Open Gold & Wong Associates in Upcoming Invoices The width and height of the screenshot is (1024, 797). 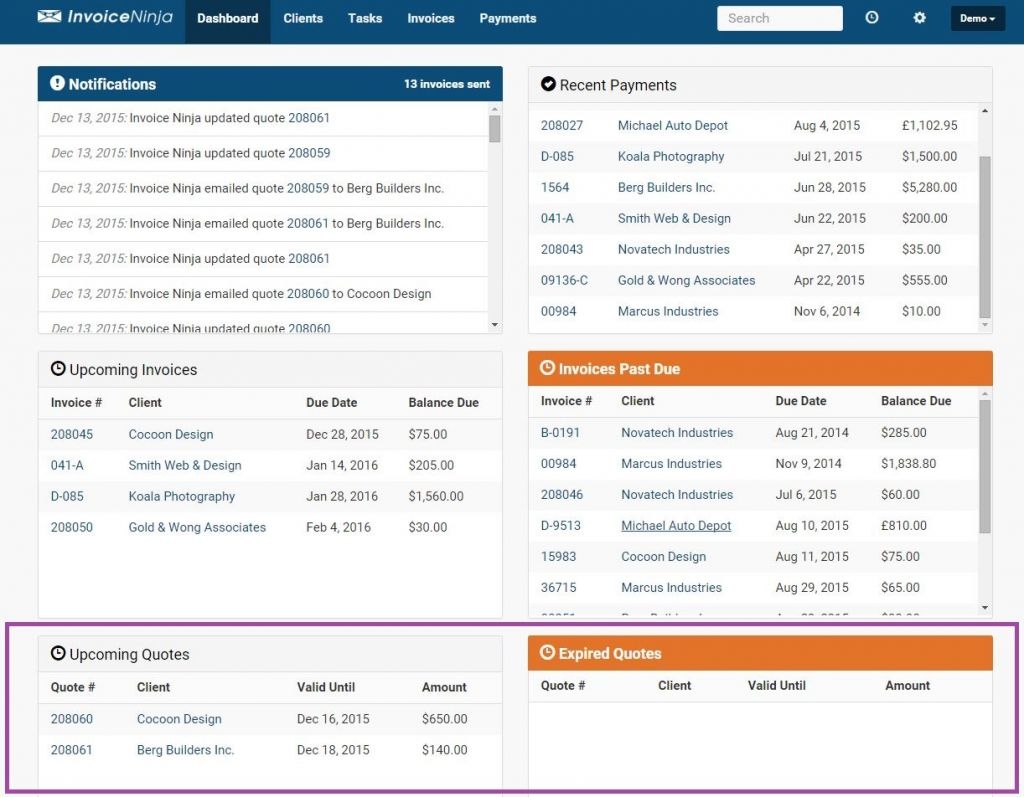(197, 527)
